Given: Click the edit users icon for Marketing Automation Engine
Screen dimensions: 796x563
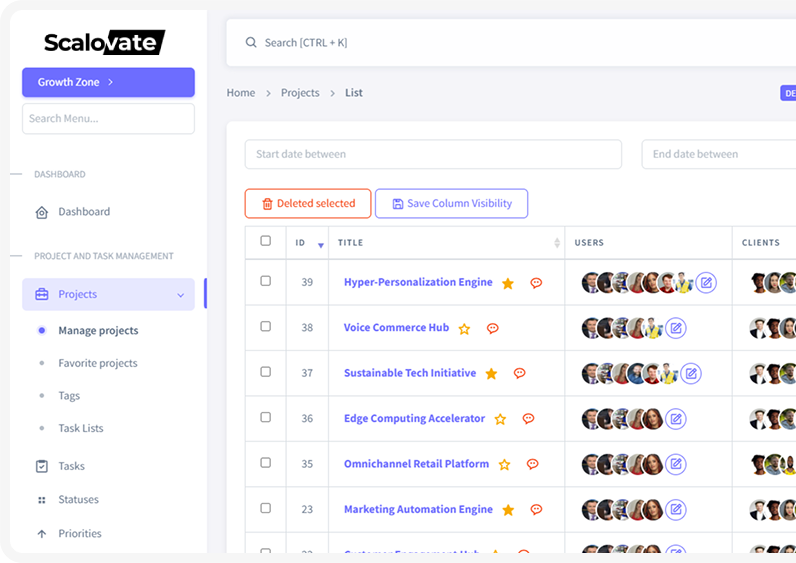Looking at the screenshot, I should point(676,509).
